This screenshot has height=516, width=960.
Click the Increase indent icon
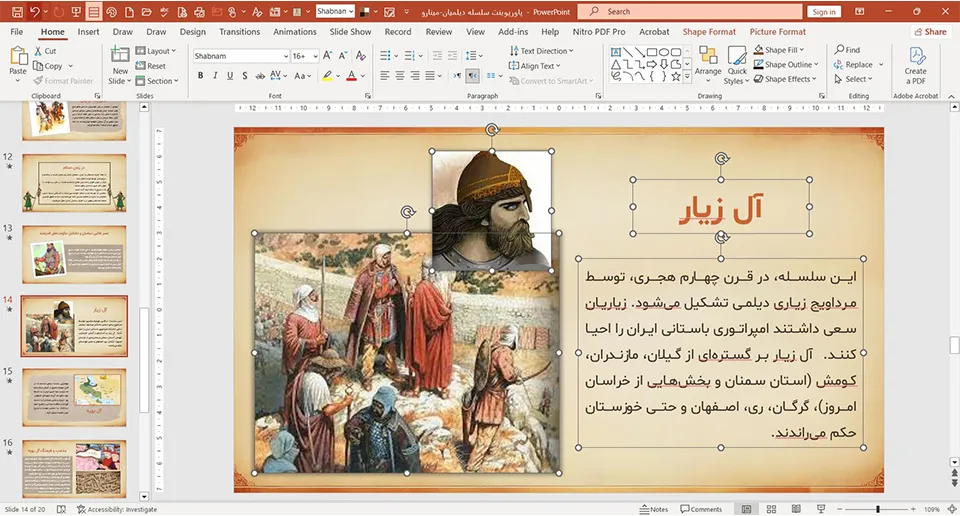pos(452,56)
